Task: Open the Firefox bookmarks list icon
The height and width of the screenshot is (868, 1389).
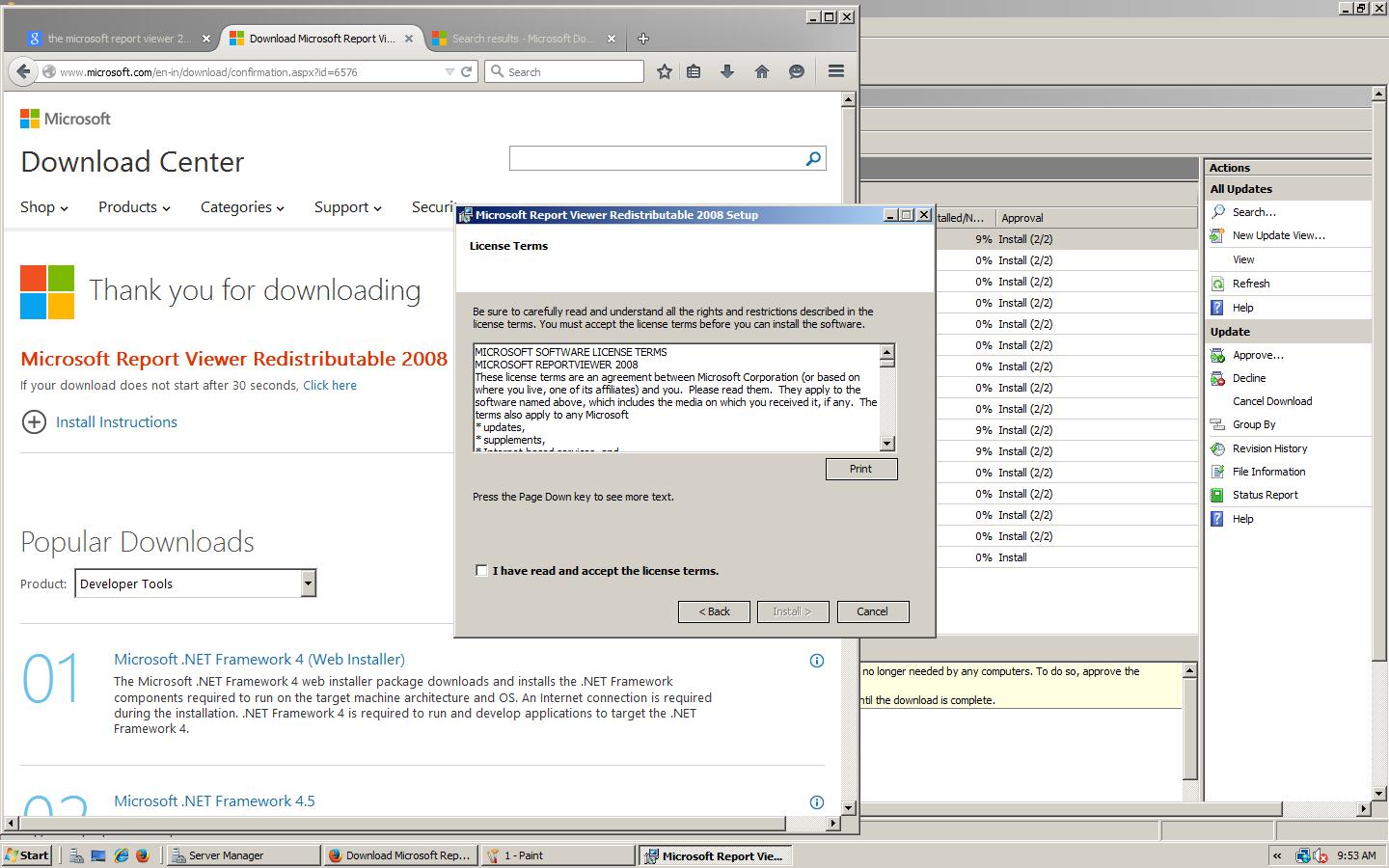Action: [x=694, y=71]
